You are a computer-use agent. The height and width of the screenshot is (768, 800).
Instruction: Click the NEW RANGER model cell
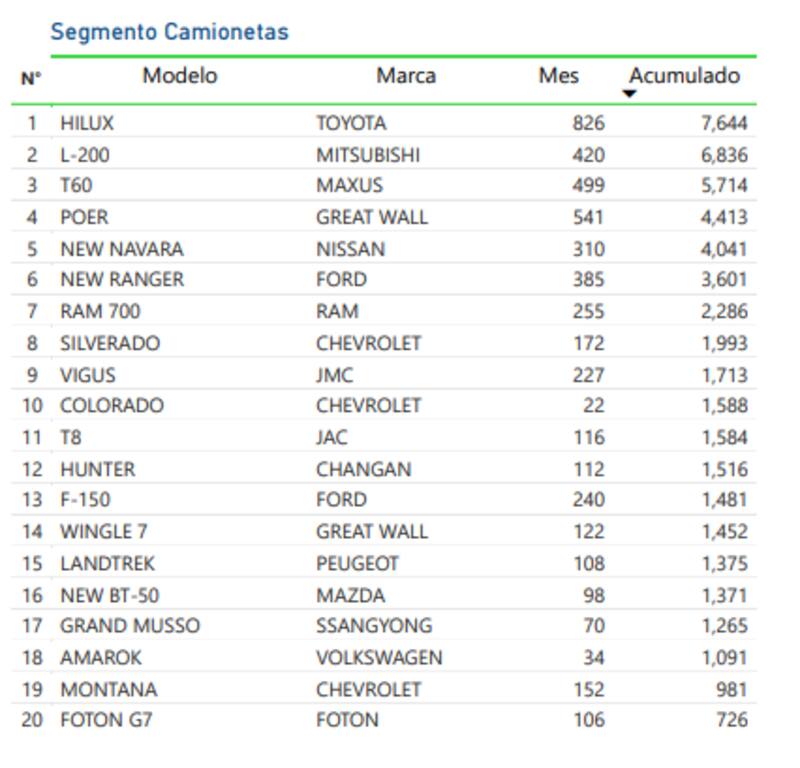pos(122,279)
